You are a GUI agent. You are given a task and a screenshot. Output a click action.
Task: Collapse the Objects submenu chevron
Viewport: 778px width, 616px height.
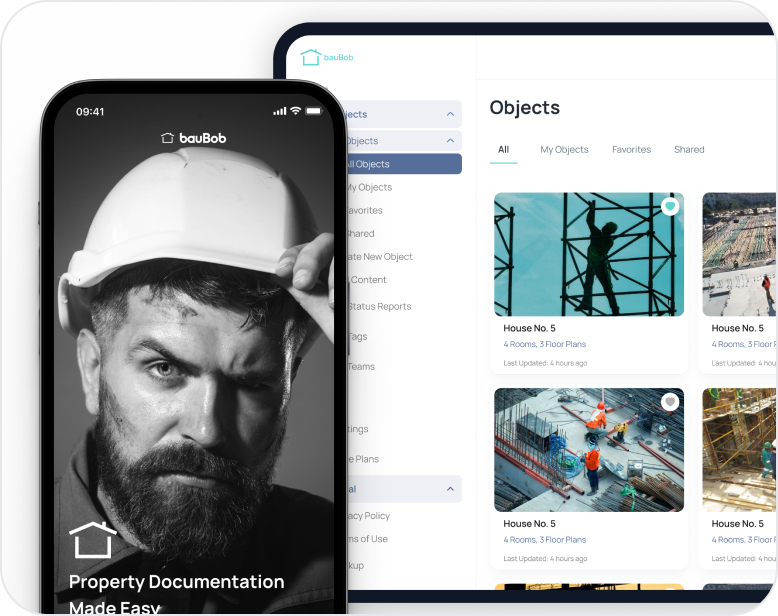(x=450, y=141)
